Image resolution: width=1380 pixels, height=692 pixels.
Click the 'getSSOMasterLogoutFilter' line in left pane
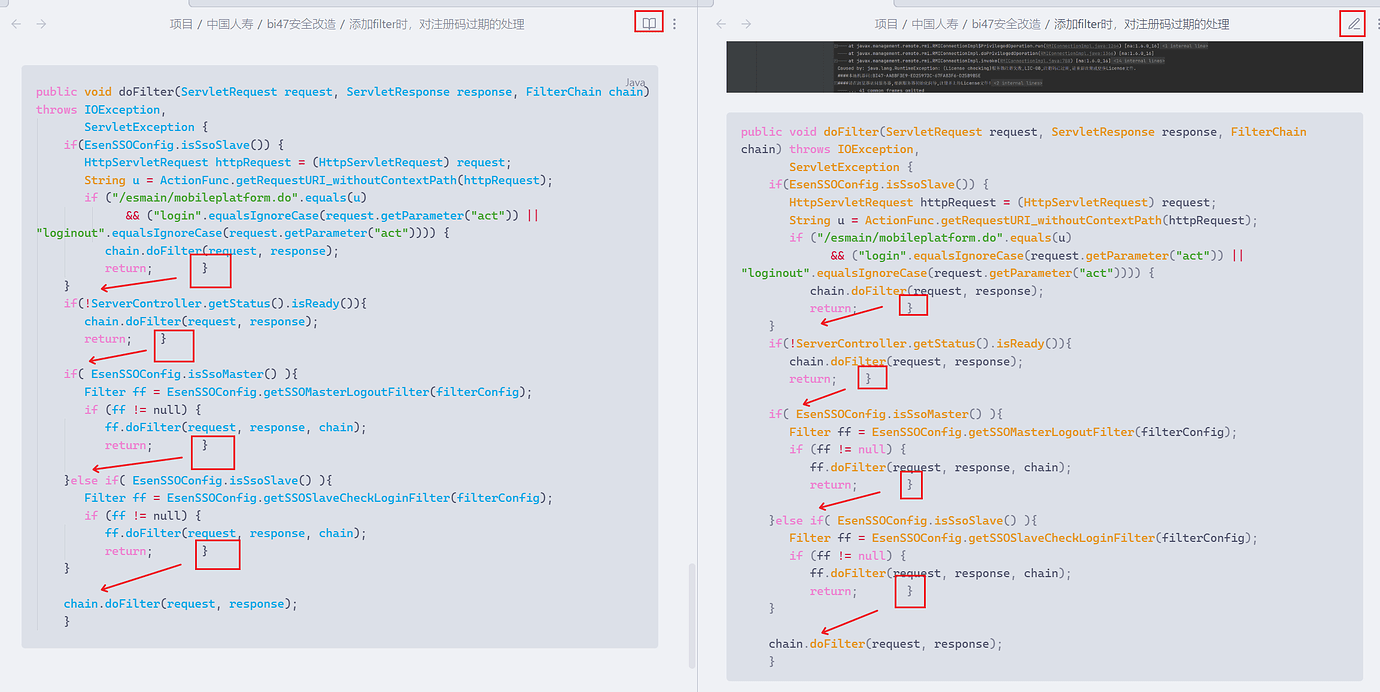pyautogui.click(x=308, y=392)
